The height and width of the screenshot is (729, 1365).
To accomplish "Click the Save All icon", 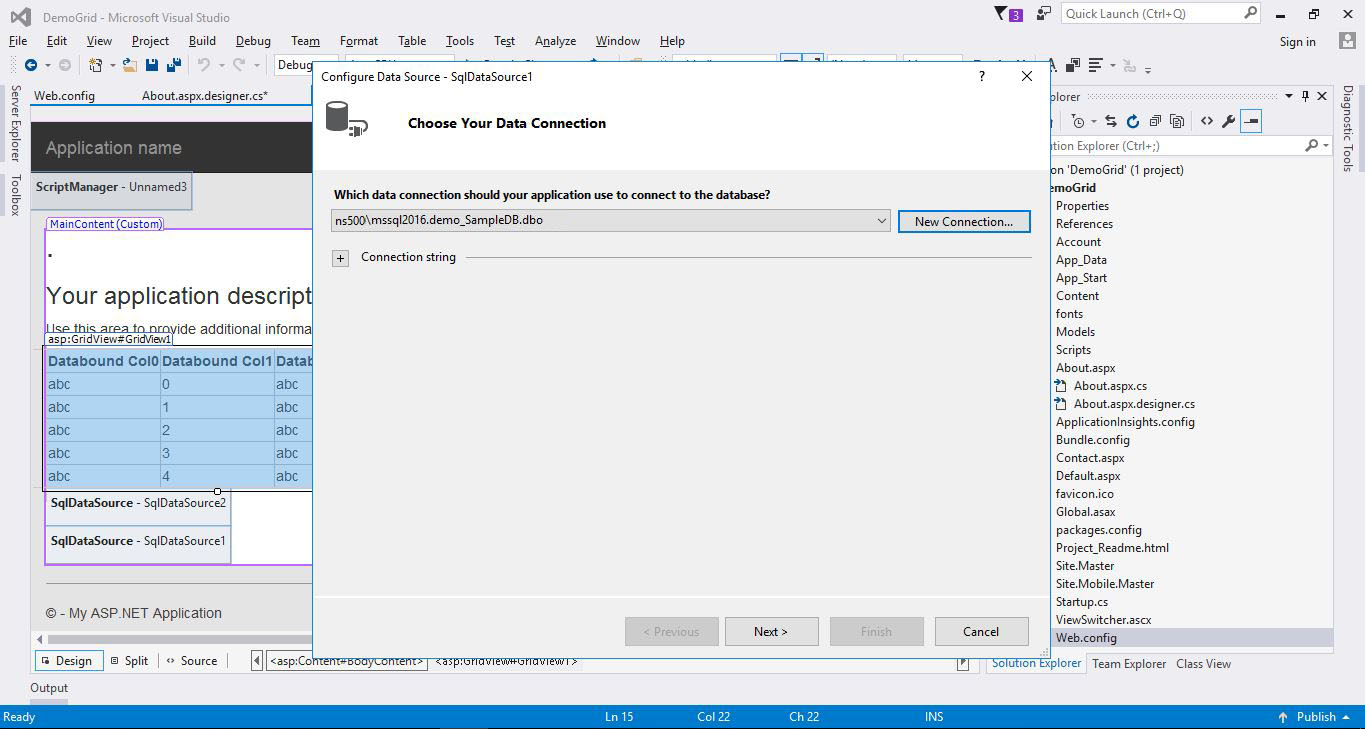I will tap(173, 65).
